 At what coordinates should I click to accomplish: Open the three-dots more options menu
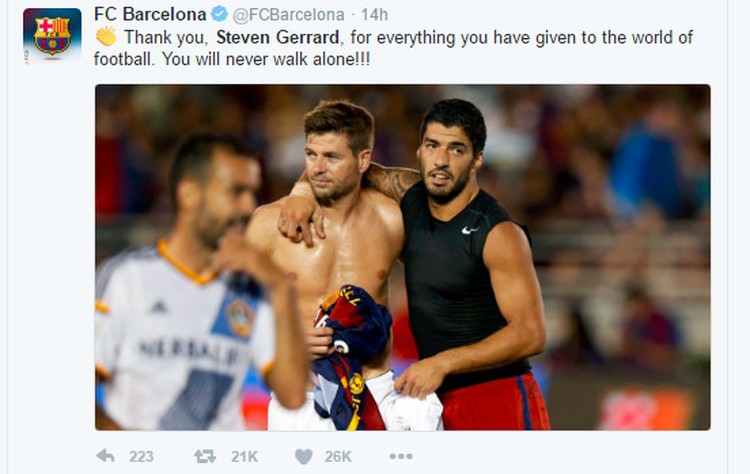(x=401, y=456)
